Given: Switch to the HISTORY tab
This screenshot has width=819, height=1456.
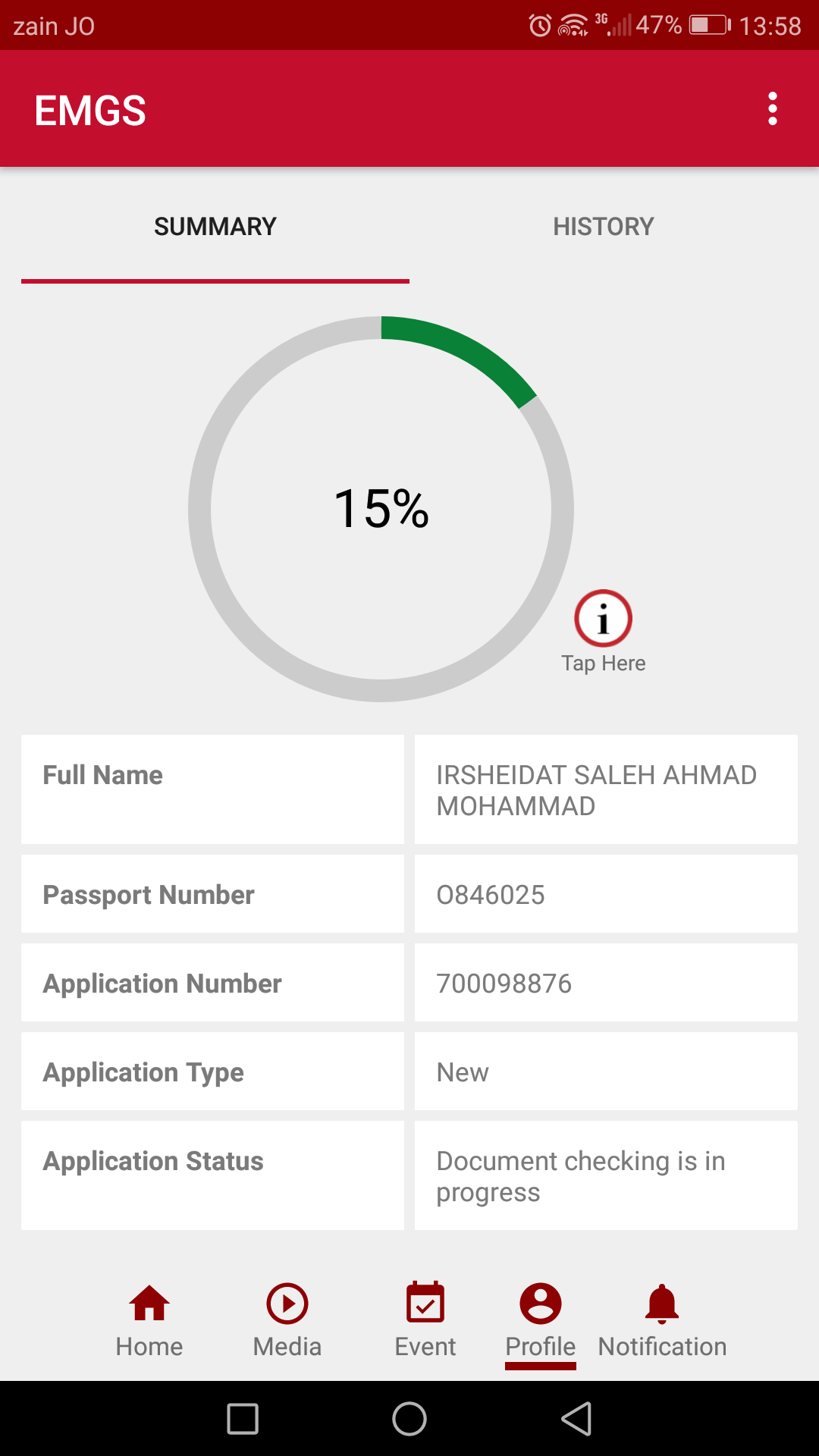Looking at the screenshot, I should pyautogui.click(x=603, y=227).
